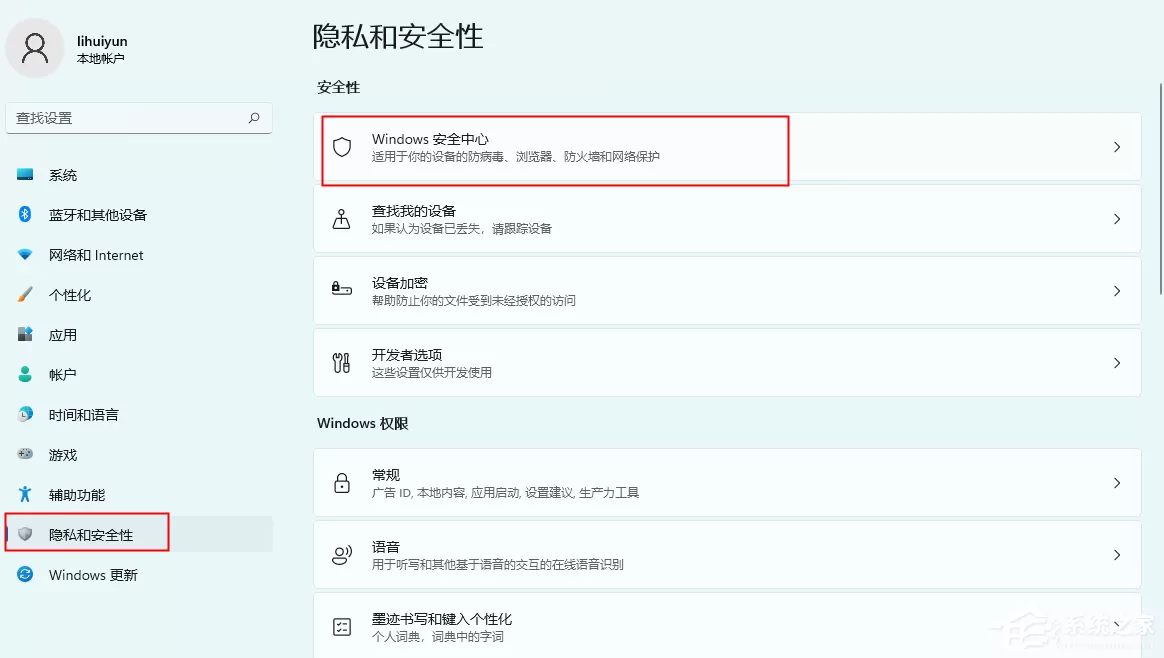Select 系统 in the settings sidebar
Screen dimensions: 1164x658
pyautogui.click(x=139, y=175)
